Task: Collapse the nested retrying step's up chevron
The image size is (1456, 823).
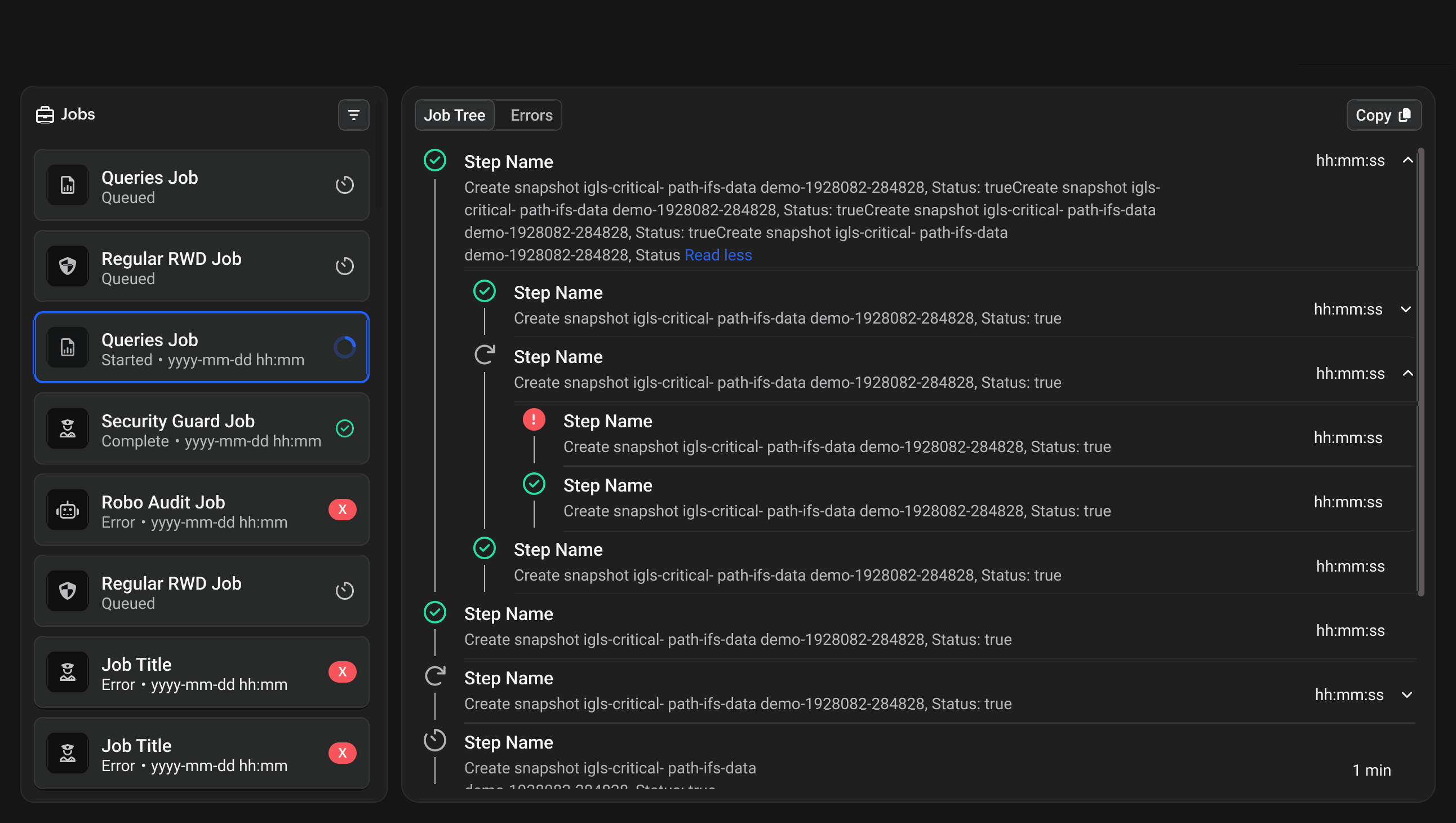Action: 1408,373
